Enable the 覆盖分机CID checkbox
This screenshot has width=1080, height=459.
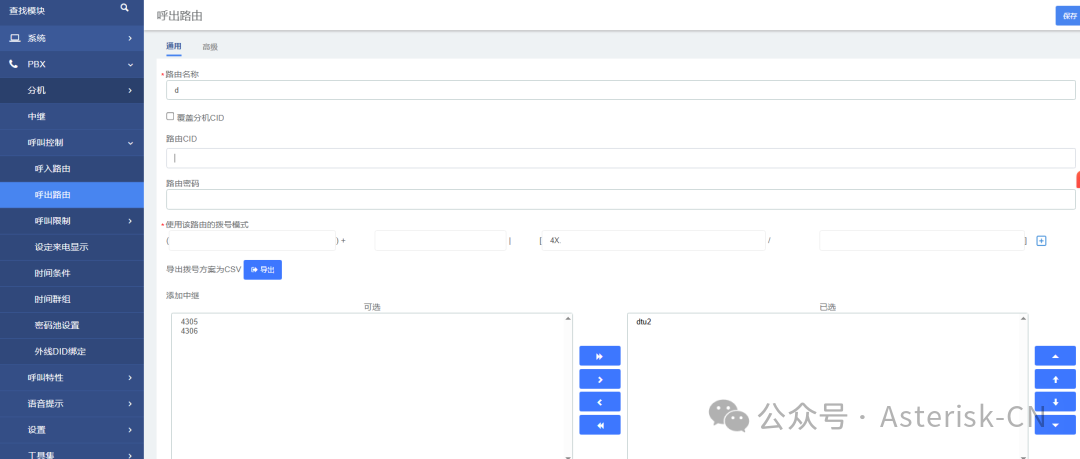click(170, 117)
